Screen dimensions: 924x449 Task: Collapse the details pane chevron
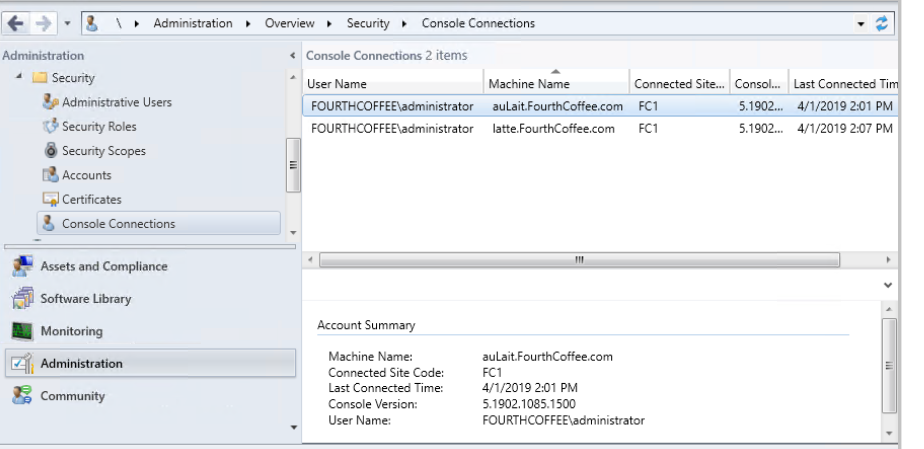(x=888, y=285)
